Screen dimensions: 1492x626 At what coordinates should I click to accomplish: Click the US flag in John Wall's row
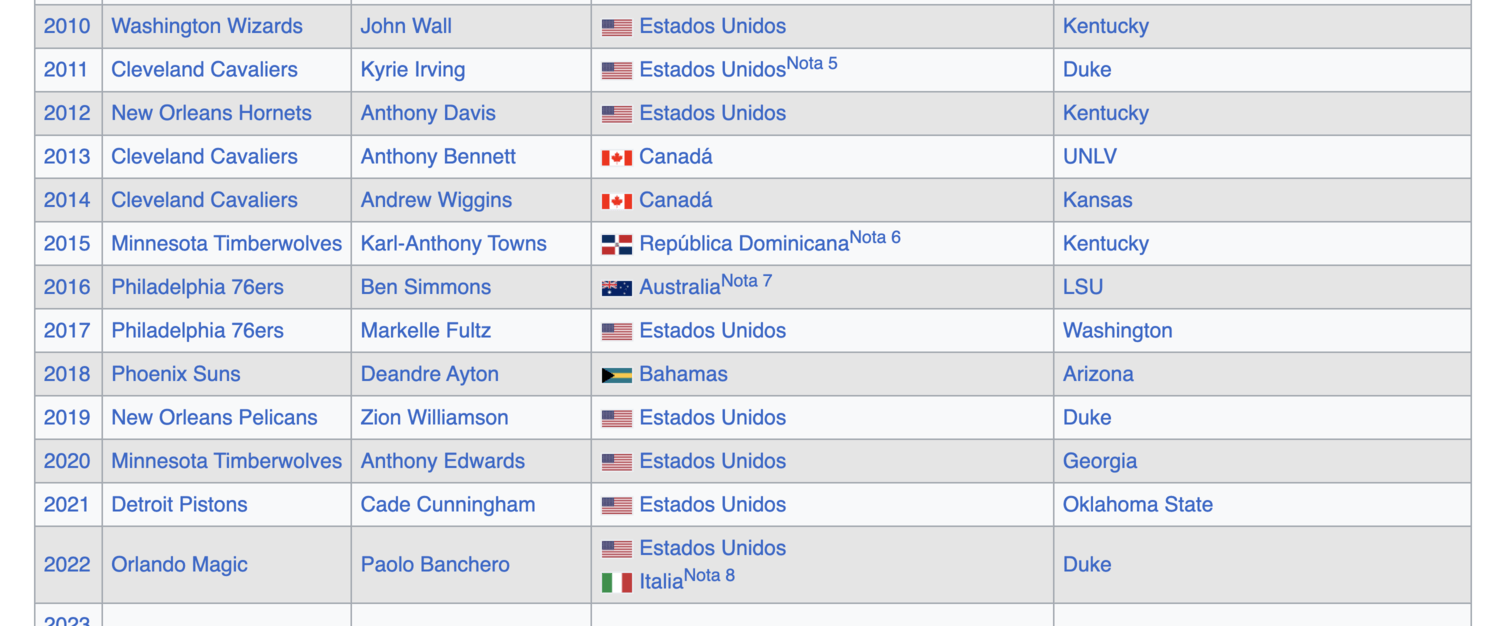[x=616, y=27]
